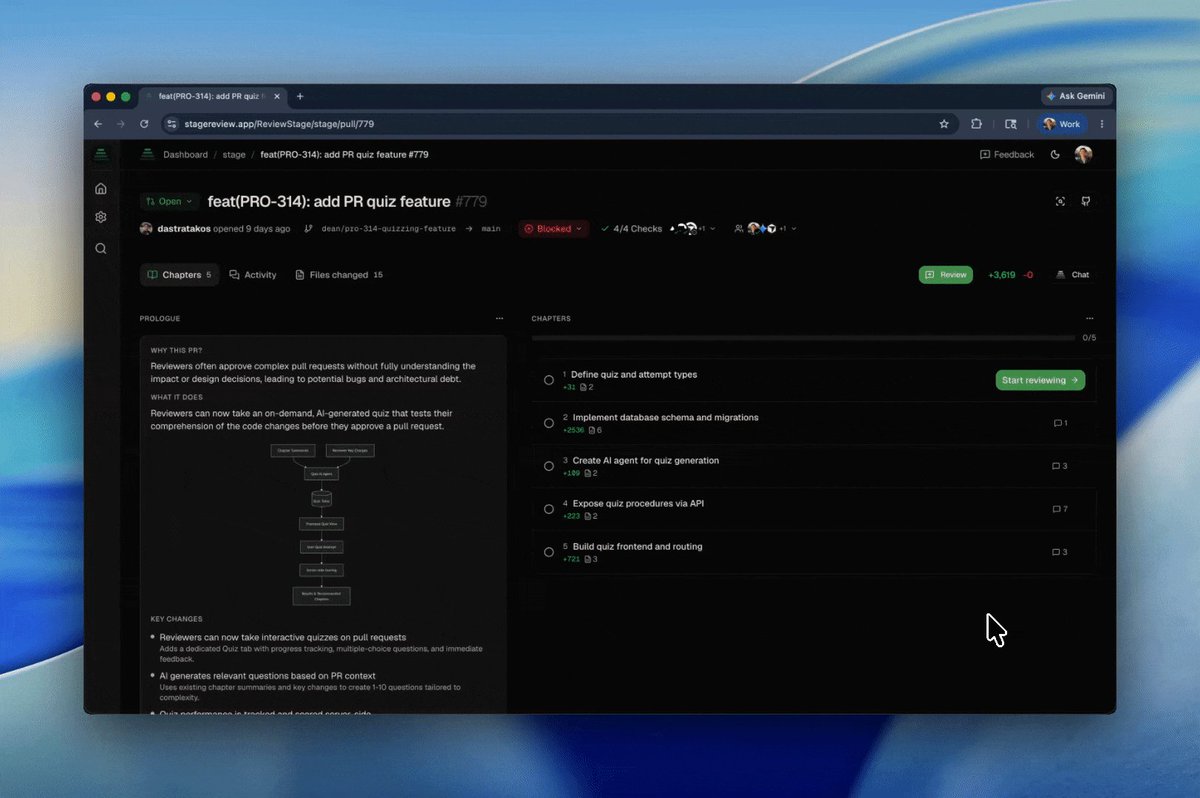Open chapter Define quiz and attempt types

click(x=634, y=374)
